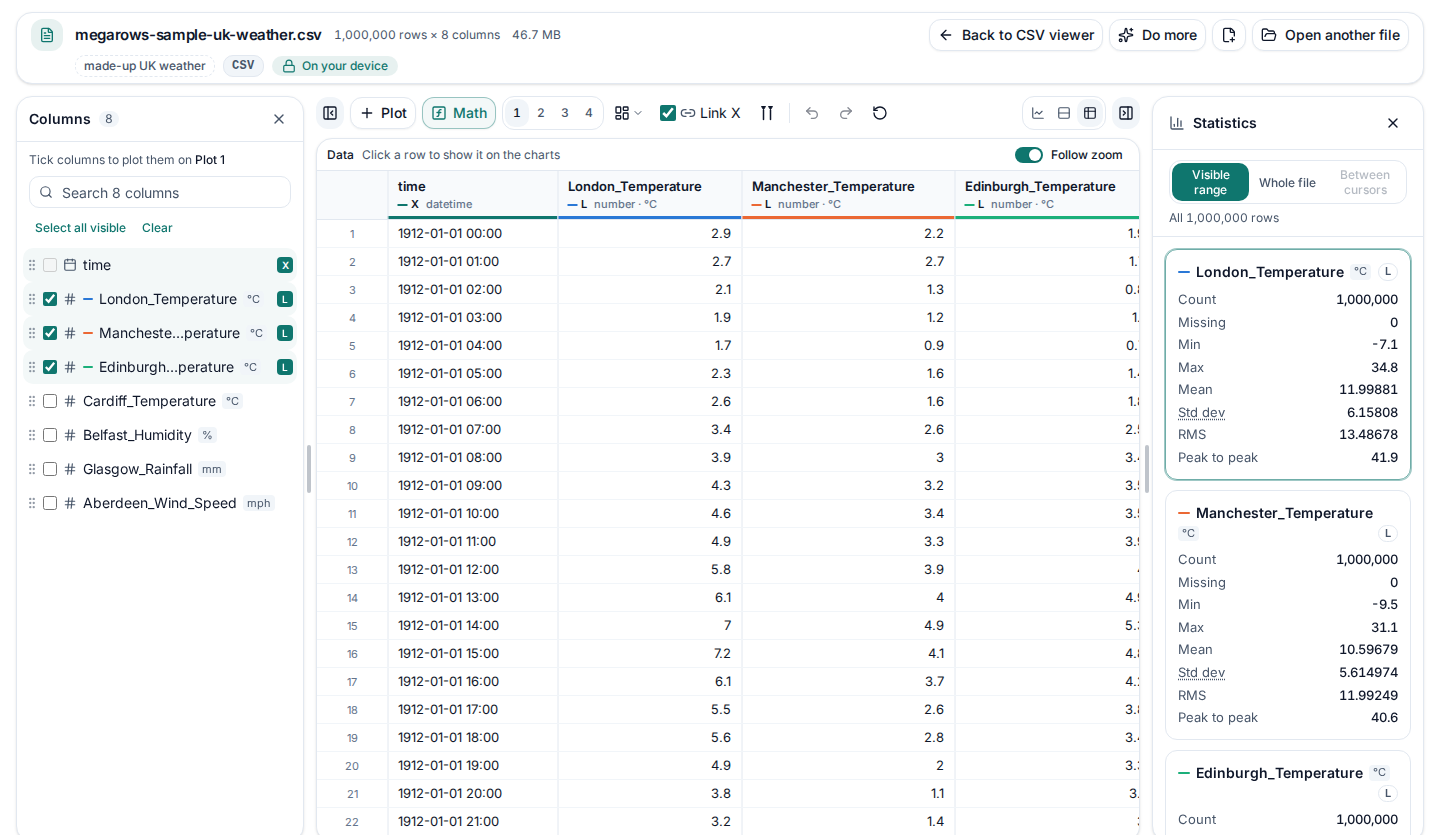Image resolution: width=1440 pixels, height=835 pixels.
Task: Switch to table-only view icon
Action: click(1090, 113)
